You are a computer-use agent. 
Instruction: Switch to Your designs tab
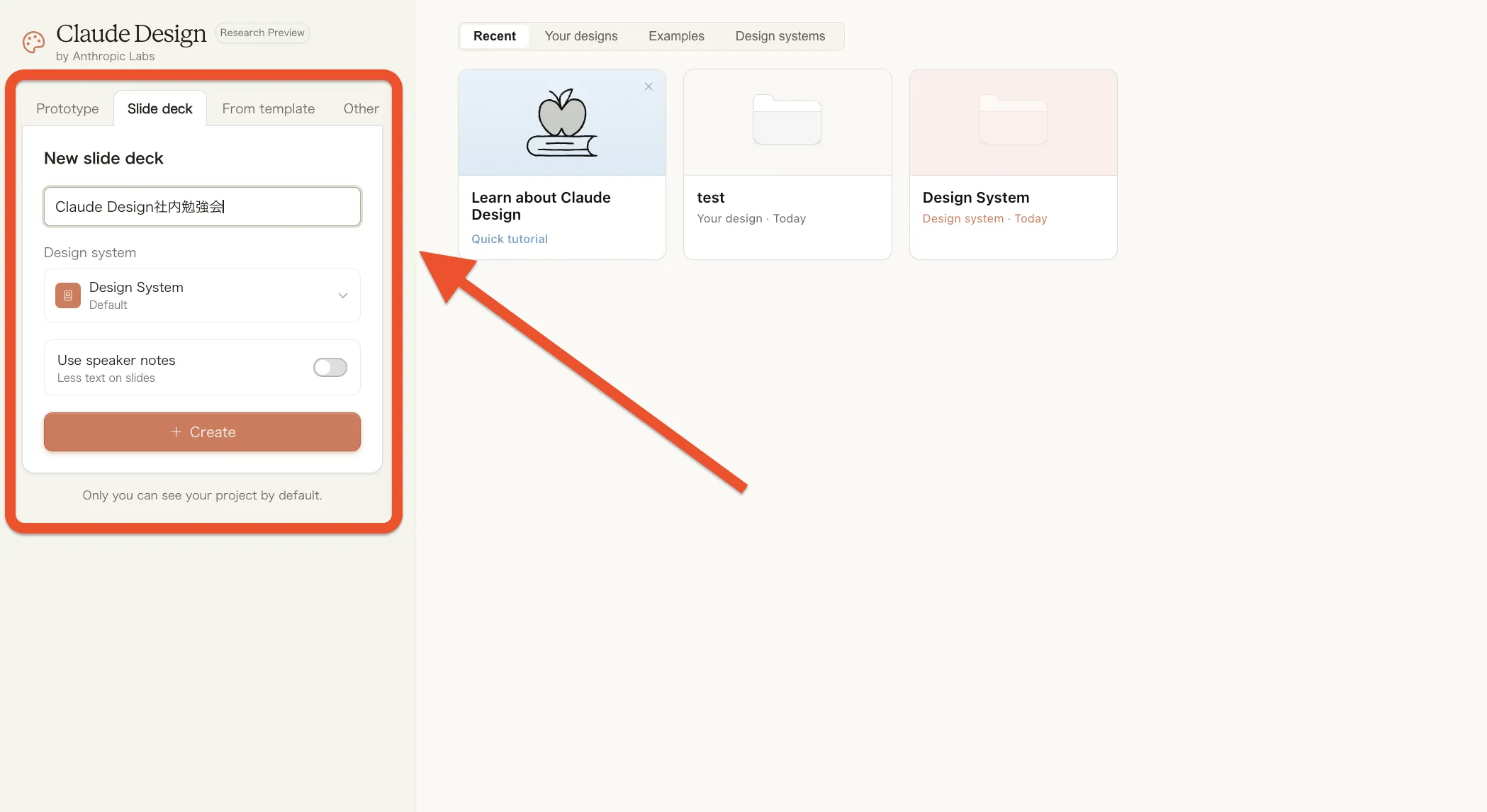tap(580, 36)
